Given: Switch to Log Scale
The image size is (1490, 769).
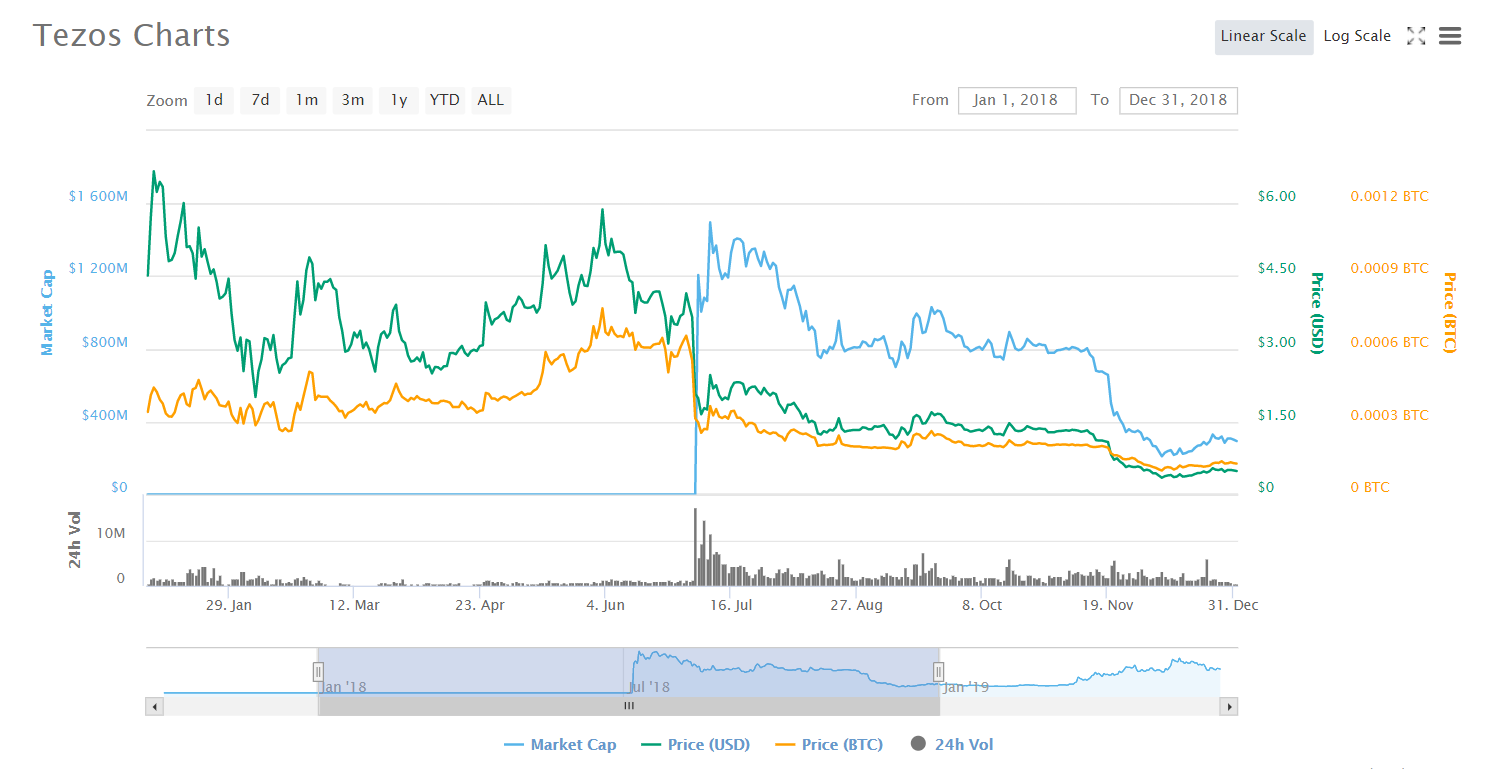Looking at the screenshot, I should [1357, 36].
